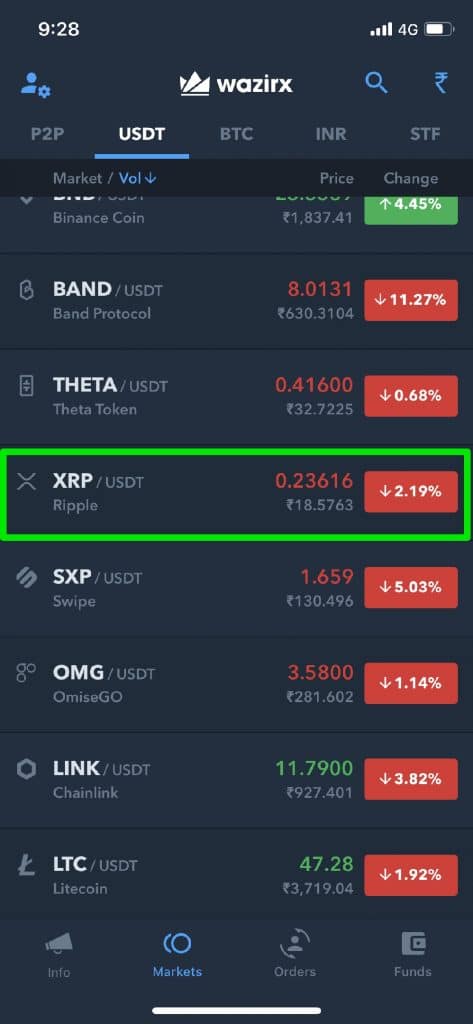473x1024 pixels.
Task: Tap the Litecoin coin logo
Action: click(25, 866)
